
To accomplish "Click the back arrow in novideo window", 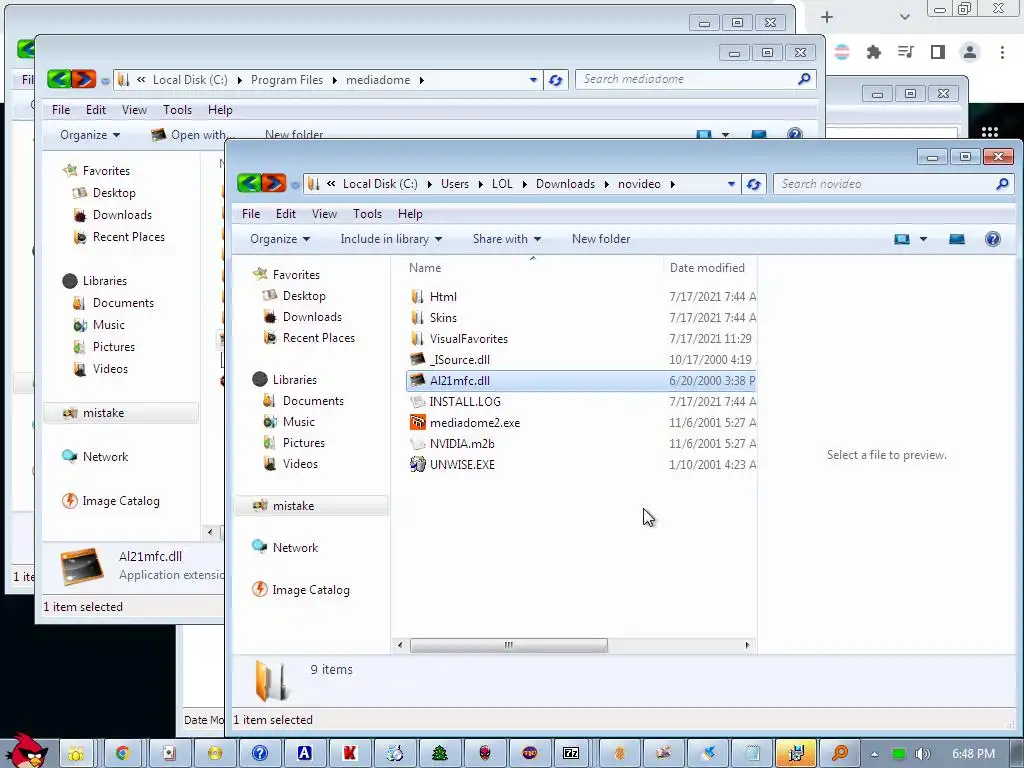I will (x=249, y=184).
